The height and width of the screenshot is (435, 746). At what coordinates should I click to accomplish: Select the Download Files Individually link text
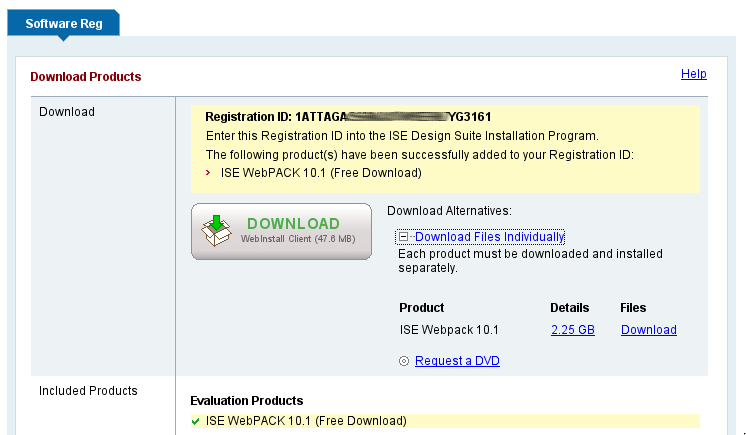tap(489, 237)
